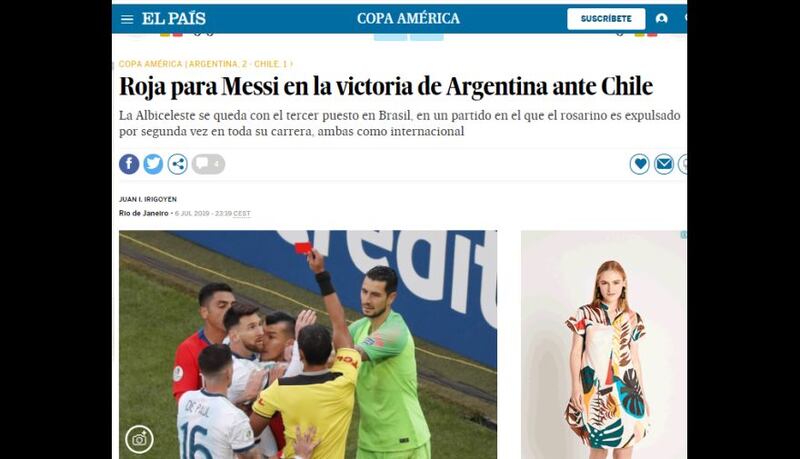Save the article with the heart icon
Viewport: 800px width, 459px height.
coord(639,164)
